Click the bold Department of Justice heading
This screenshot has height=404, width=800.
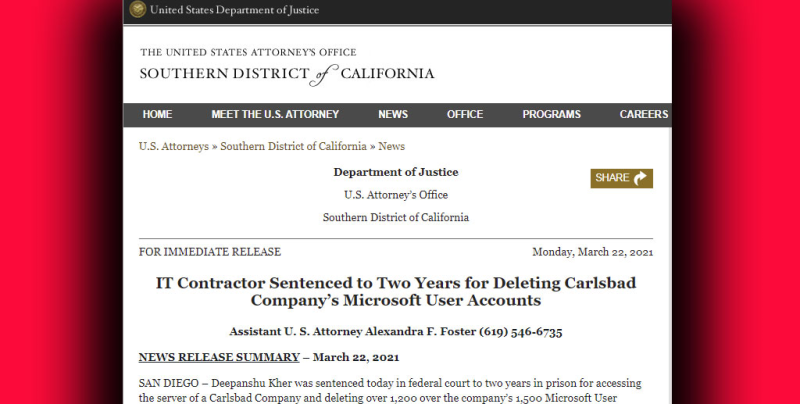tap(395, 172)
